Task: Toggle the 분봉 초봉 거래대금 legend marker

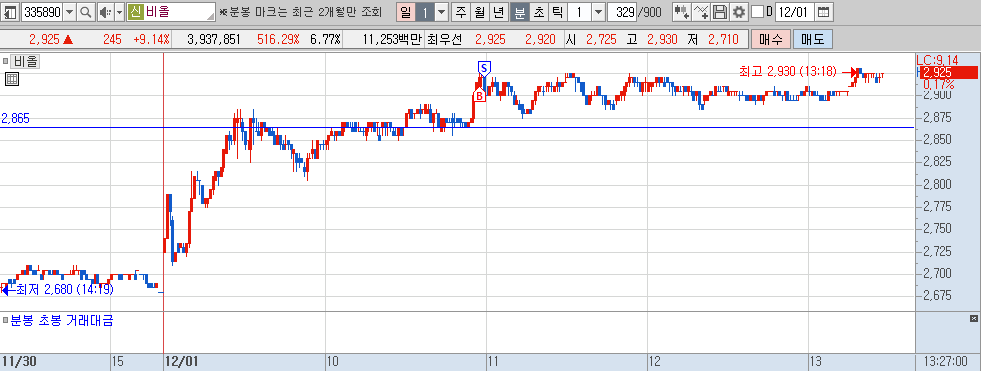Action: pyautogui.click(x=6, y=320)
